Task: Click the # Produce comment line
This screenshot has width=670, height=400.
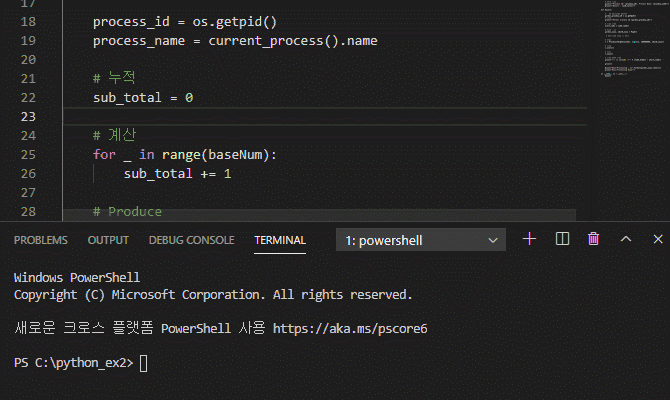Action: pos(127,212)
